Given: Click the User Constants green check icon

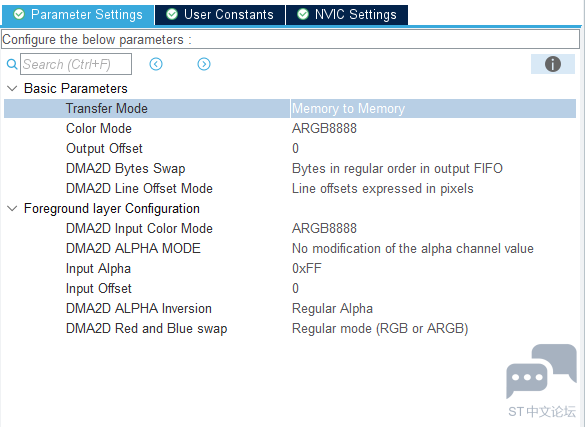Looking at the screenshot, I should (x=172, y=15).
